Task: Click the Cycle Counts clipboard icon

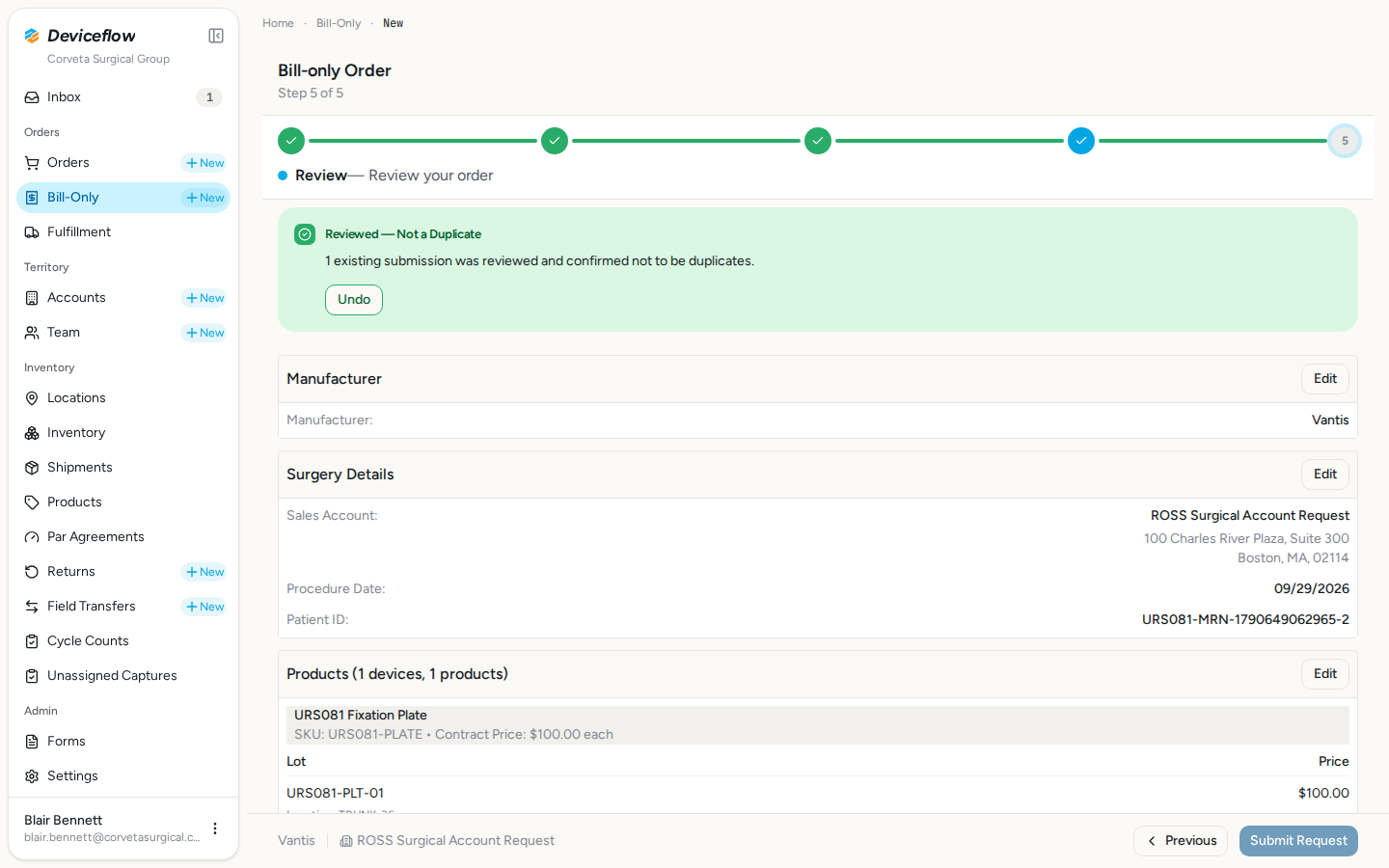Action: [32, 641]
